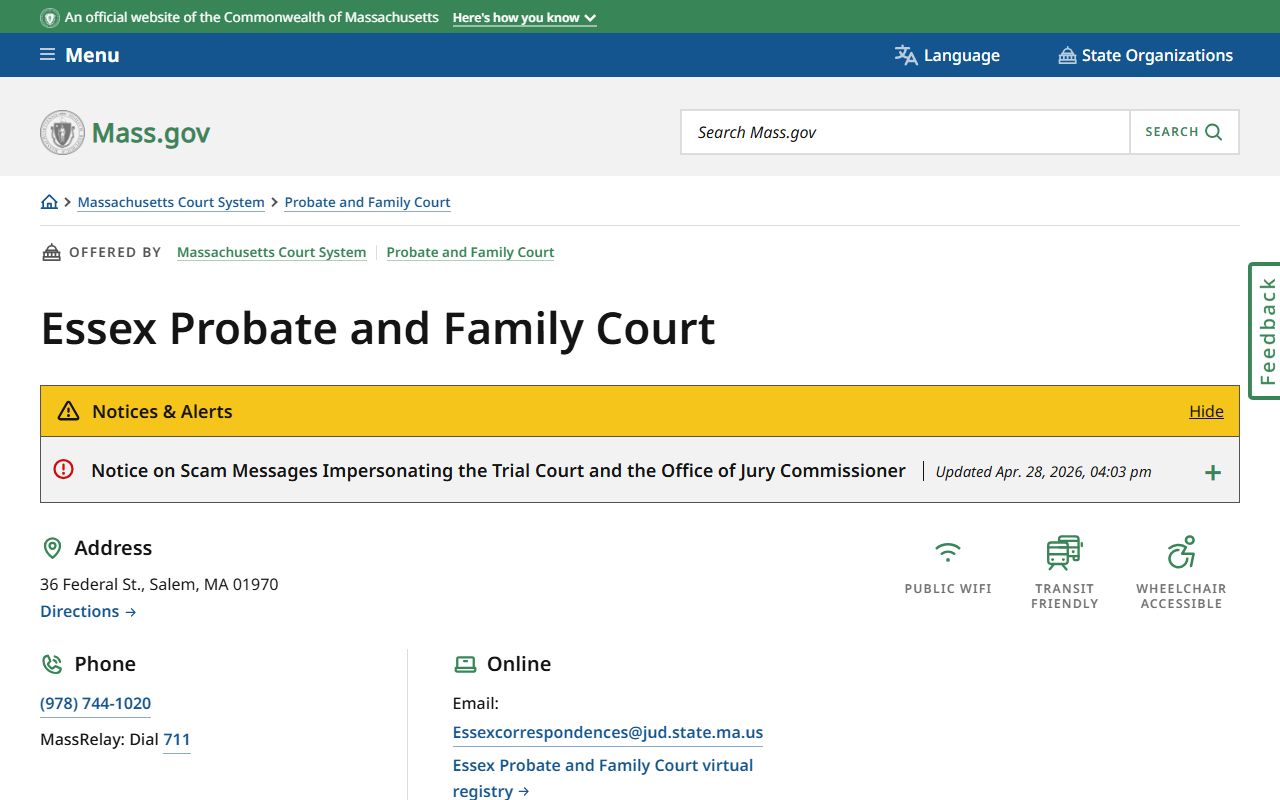The height and width of the screenshot is (800, 1280).
Task: Open the Language selector
Action: click(947, 55)
